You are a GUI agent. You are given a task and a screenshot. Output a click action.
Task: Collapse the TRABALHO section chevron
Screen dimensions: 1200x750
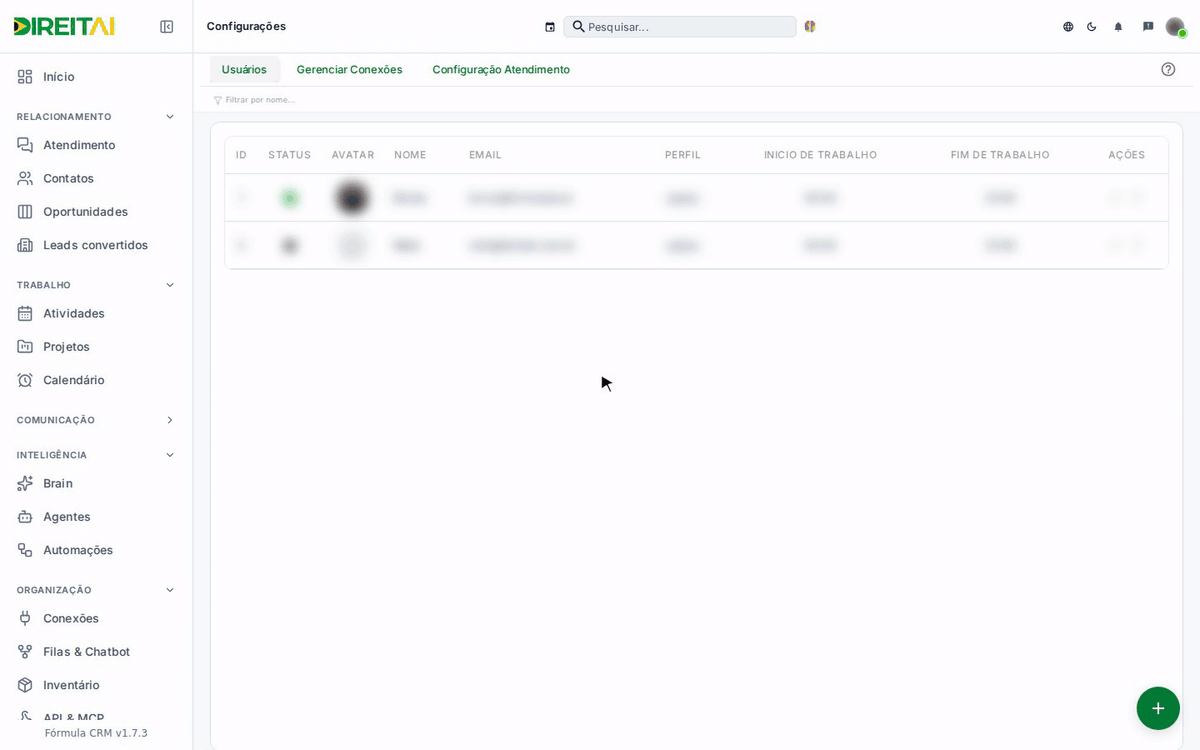170,285
